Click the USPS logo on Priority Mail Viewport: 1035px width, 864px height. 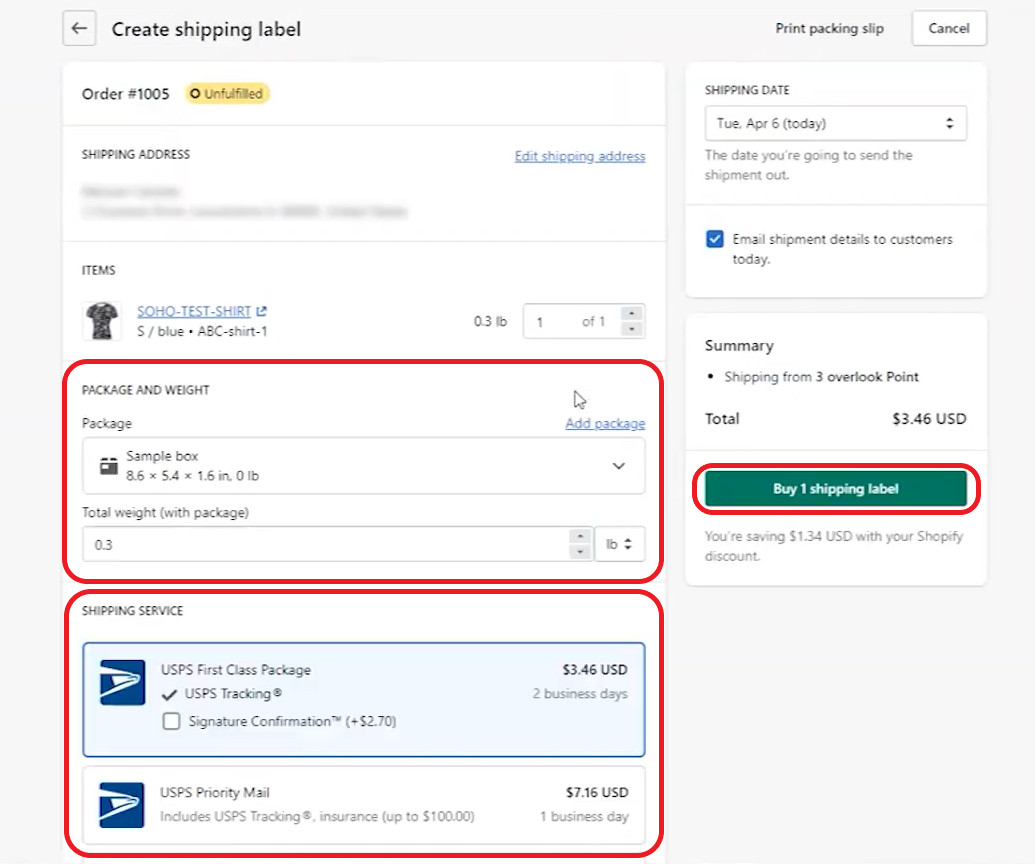(120, 806)
